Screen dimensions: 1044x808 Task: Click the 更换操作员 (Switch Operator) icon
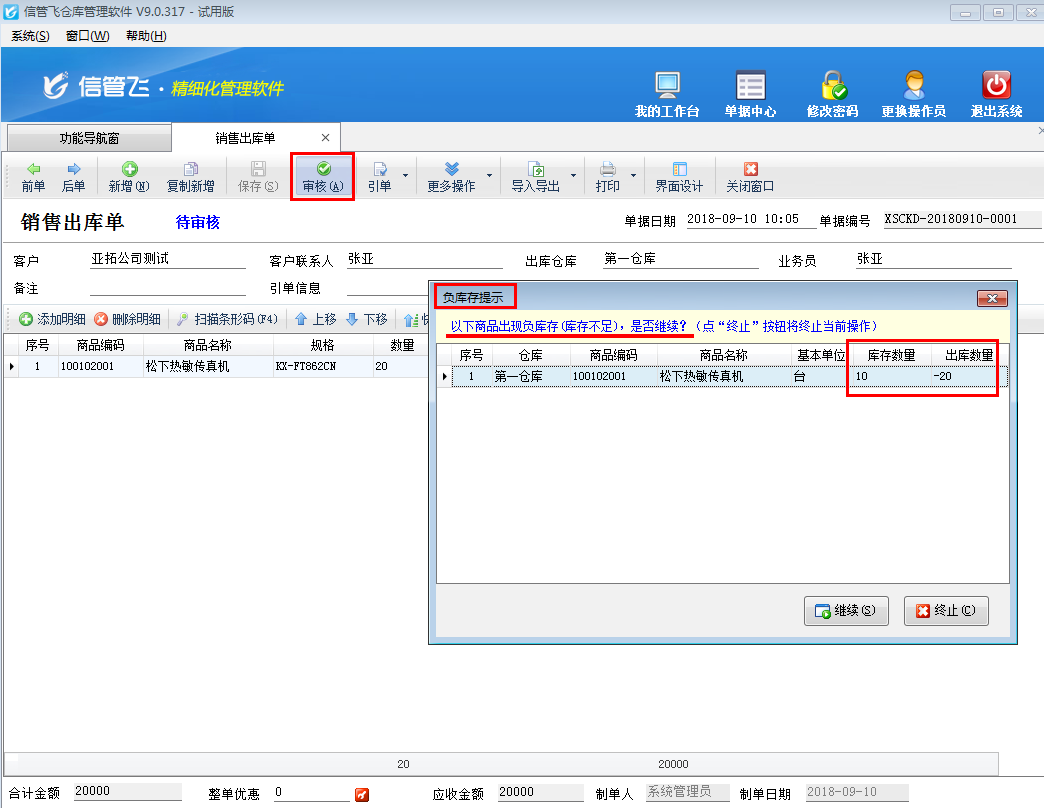[916, 93]
